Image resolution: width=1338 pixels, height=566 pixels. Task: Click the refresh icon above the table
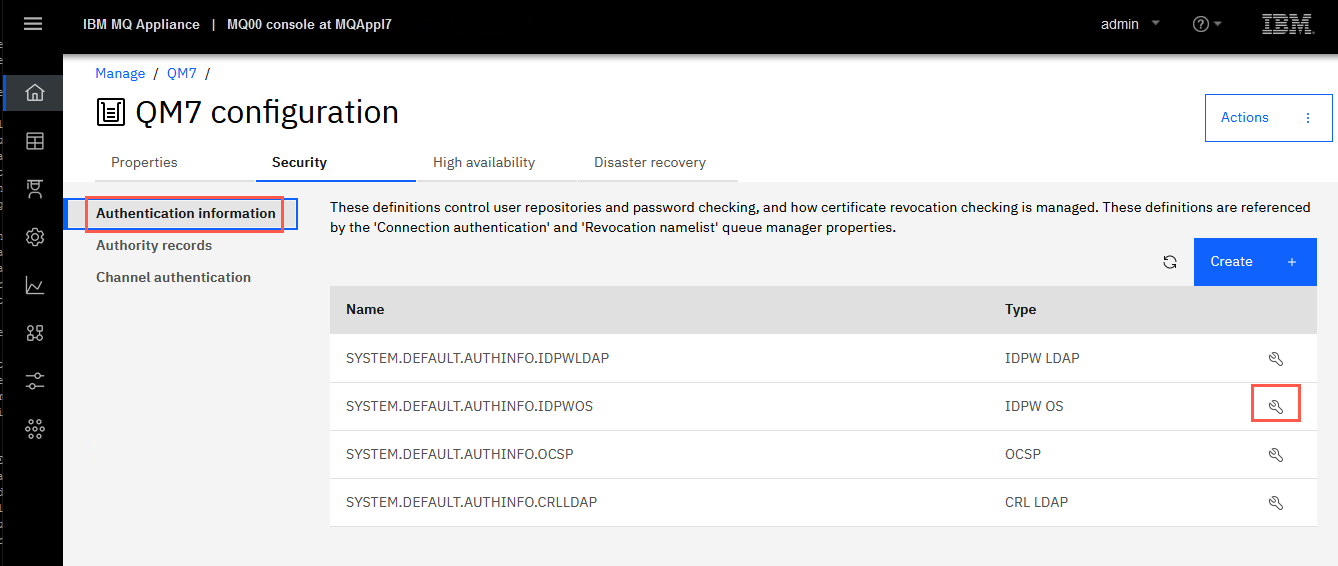click(1169, 262)
